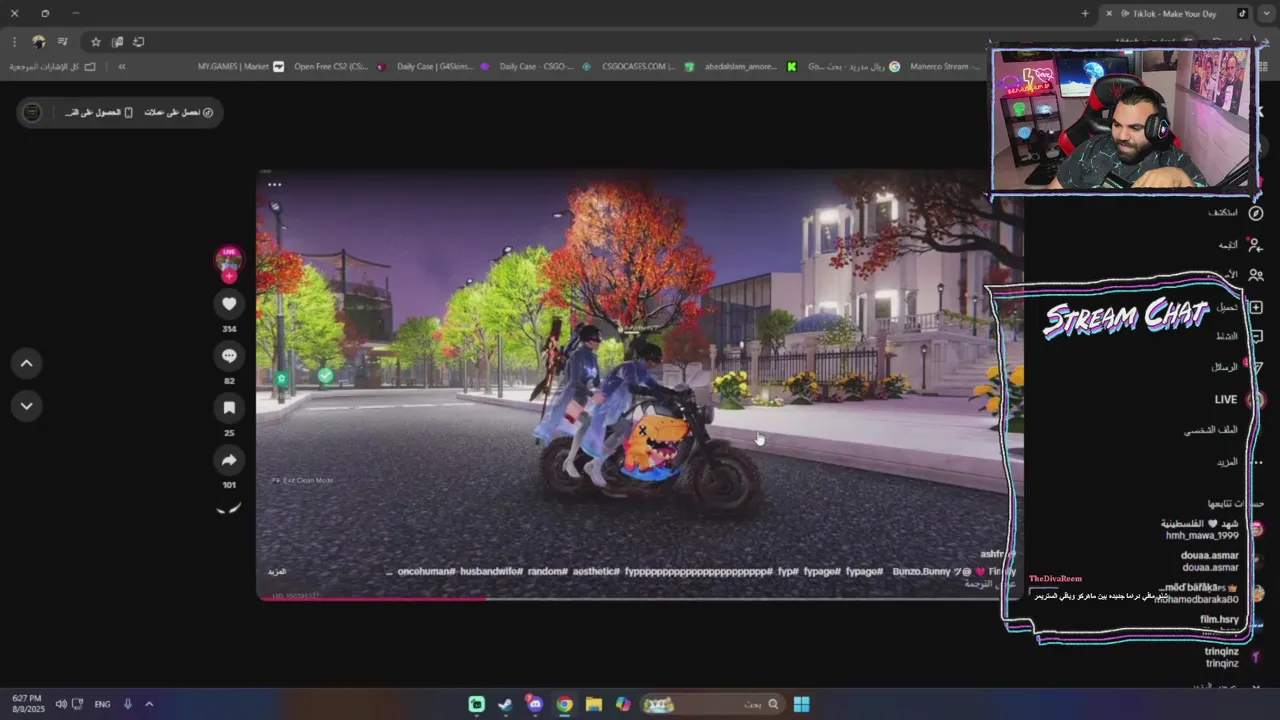Switch ENG input language in tray
Screen dimensions: 1280x720
(x=102, y=704)
